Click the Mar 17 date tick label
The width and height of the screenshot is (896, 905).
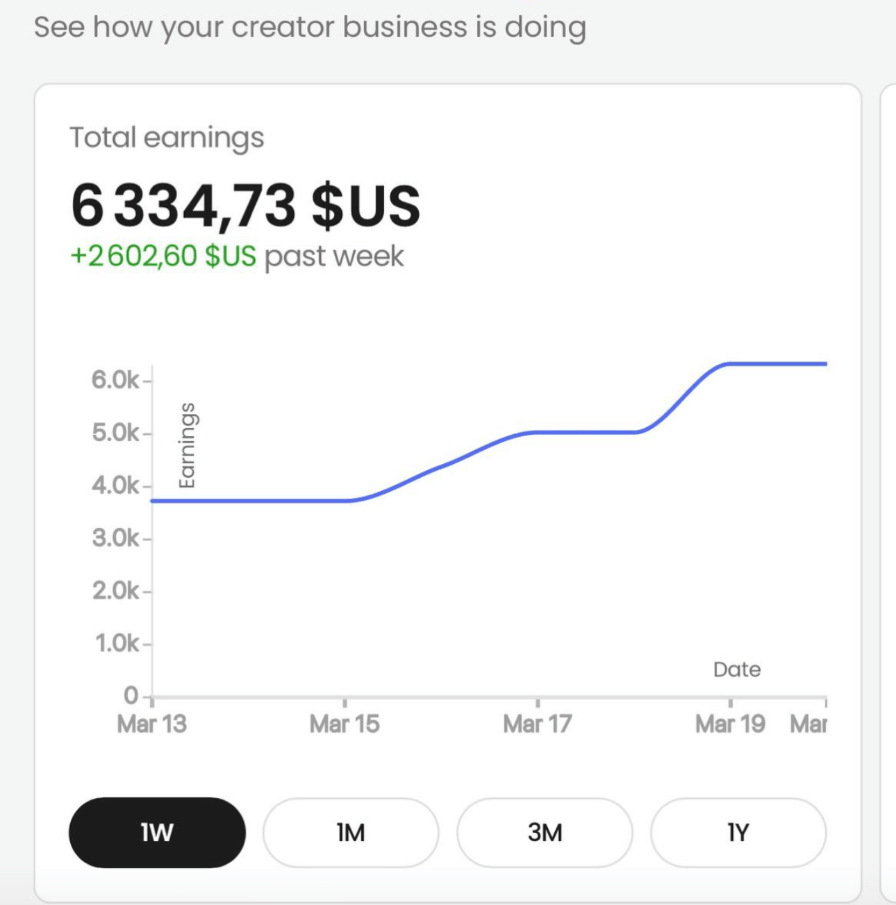(x=537, y=724)
